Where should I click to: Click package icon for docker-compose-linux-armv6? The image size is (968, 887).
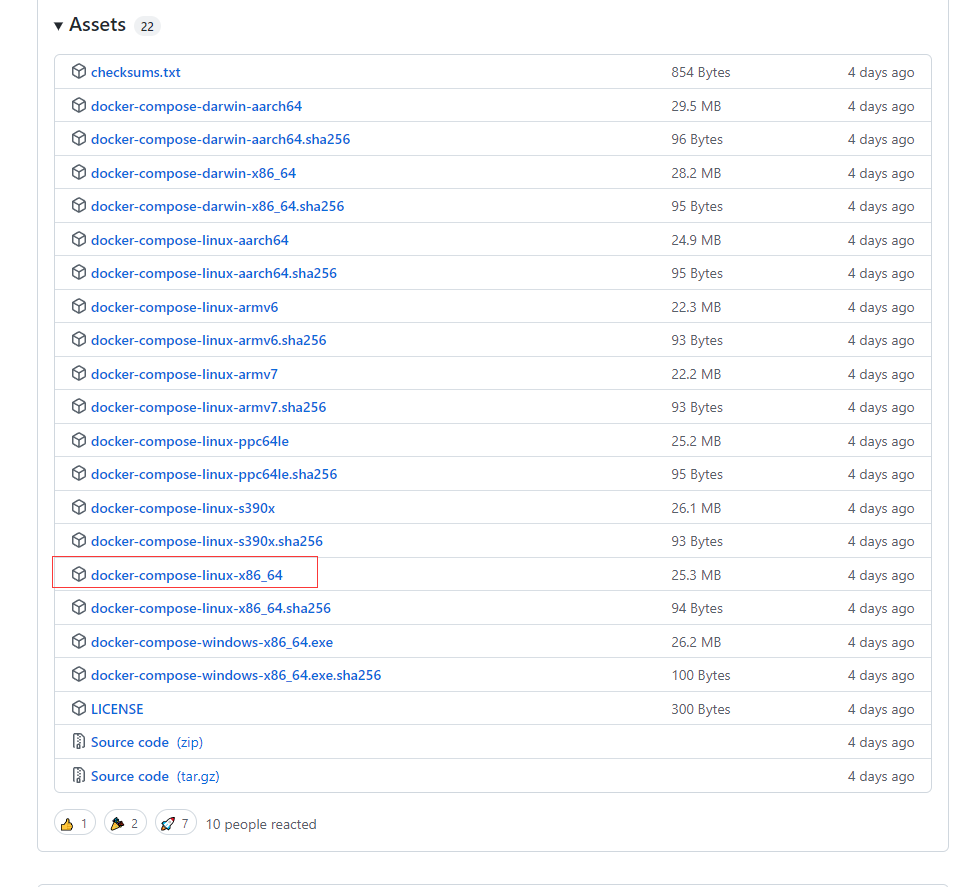[78, 307]
